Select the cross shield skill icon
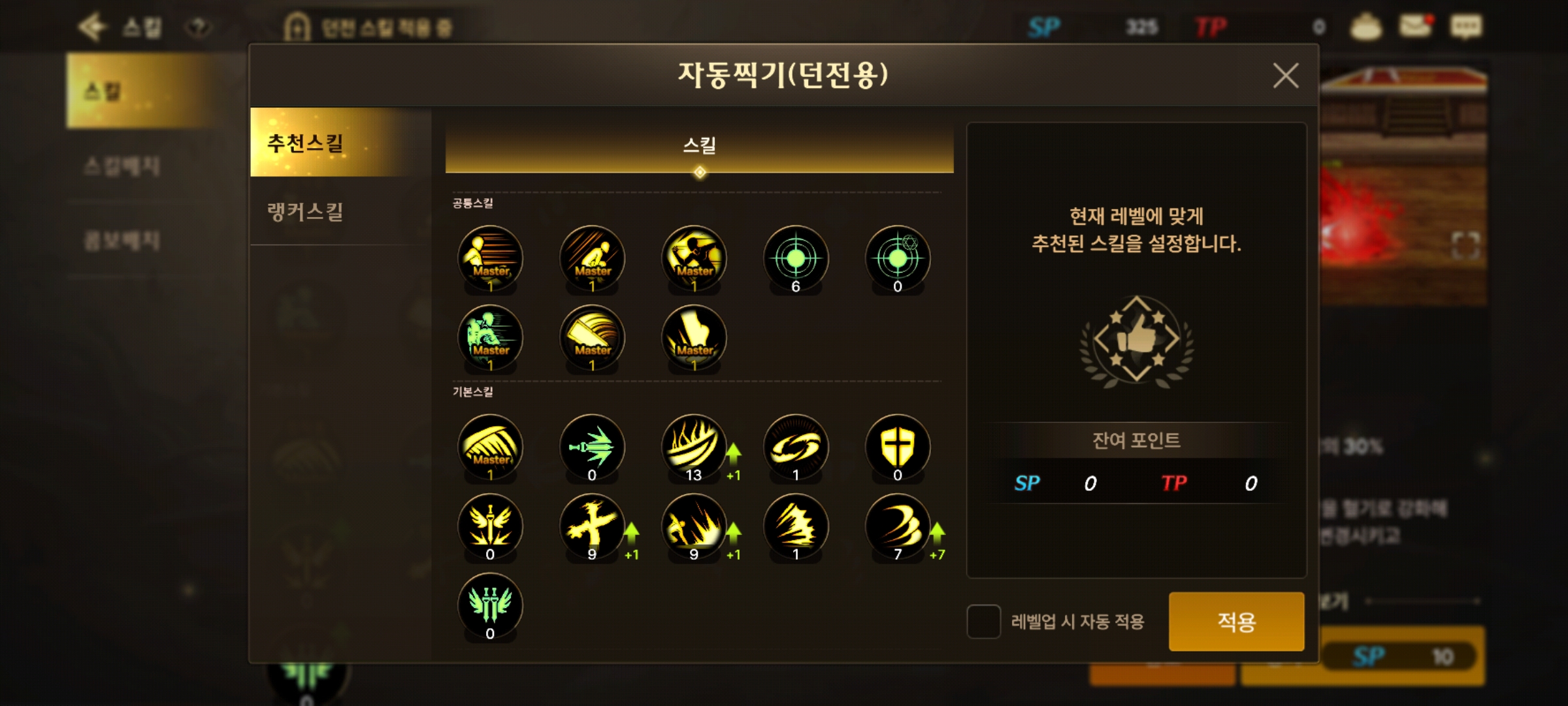The height and width of the screenshot is (706, 1568). [x=897, y=447]
